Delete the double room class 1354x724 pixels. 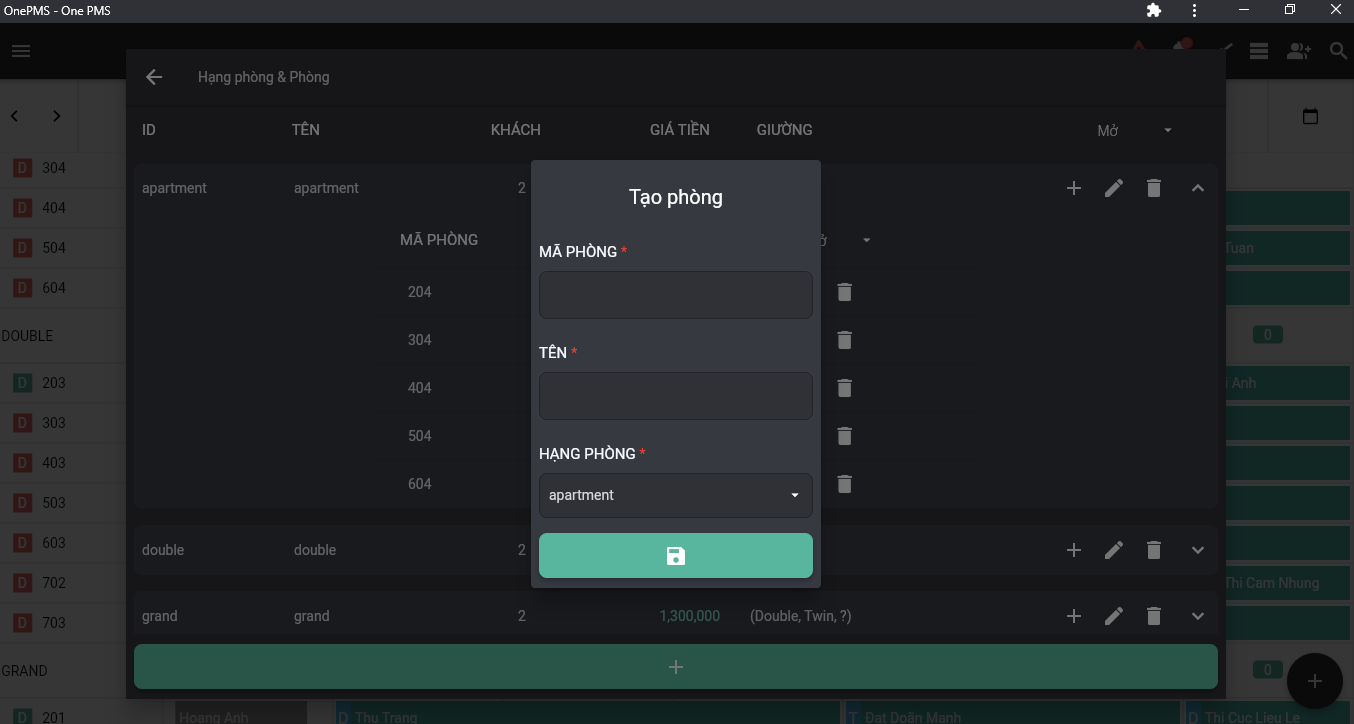pos(1154,550)
